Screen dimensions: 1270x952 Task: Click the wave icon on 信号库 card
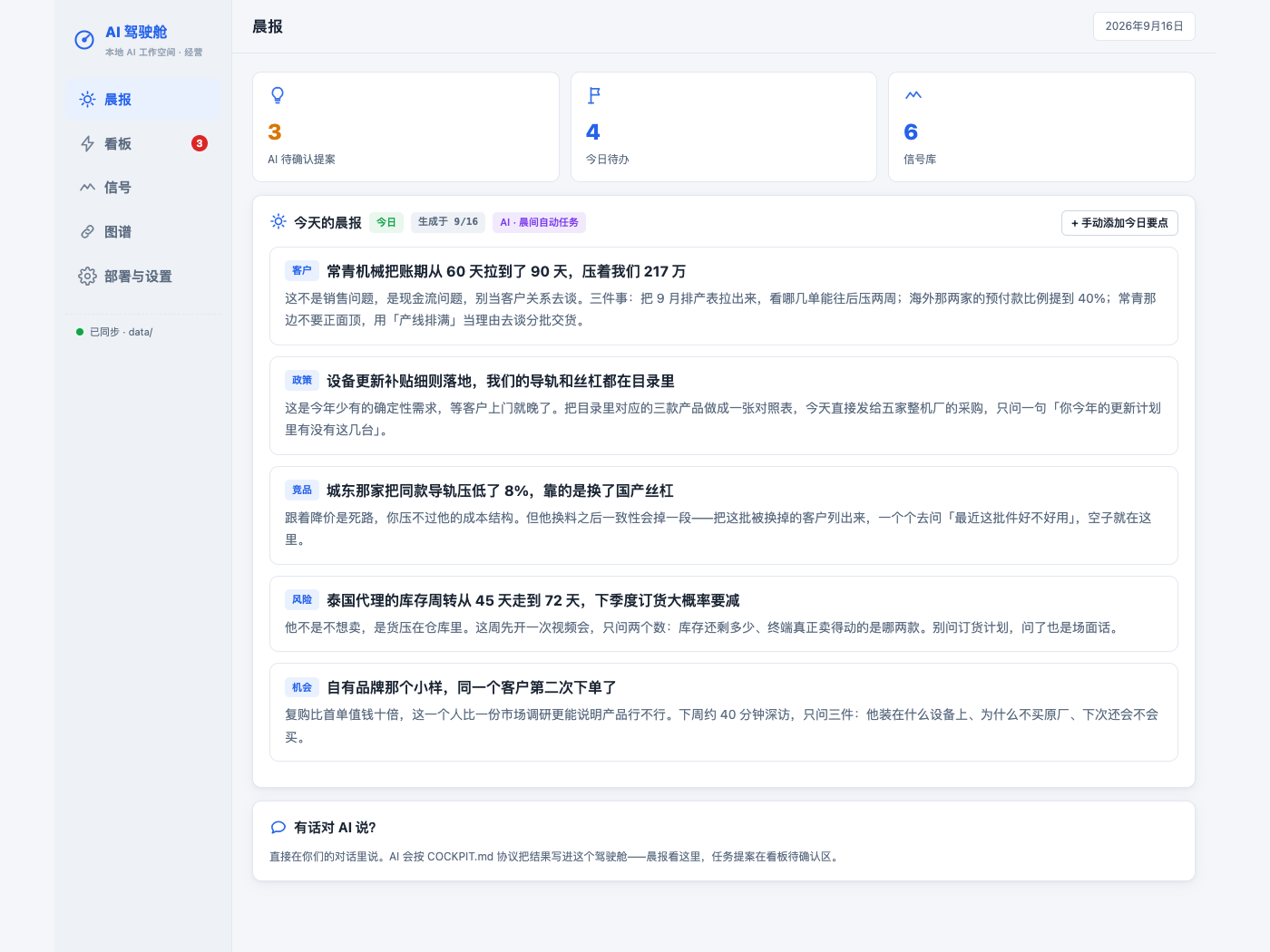pyautogui.click(x=913, y=95)
